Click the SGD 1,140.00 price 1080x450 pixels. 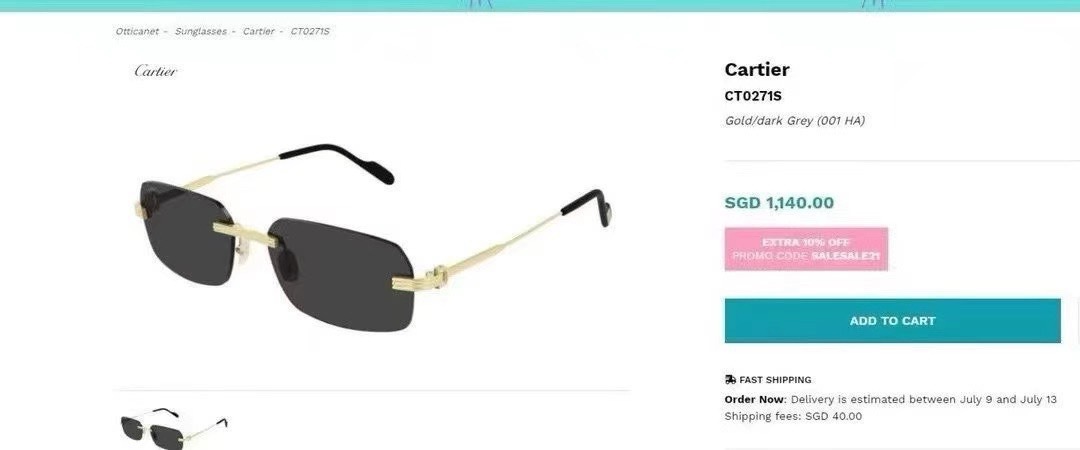pos(779,203)
